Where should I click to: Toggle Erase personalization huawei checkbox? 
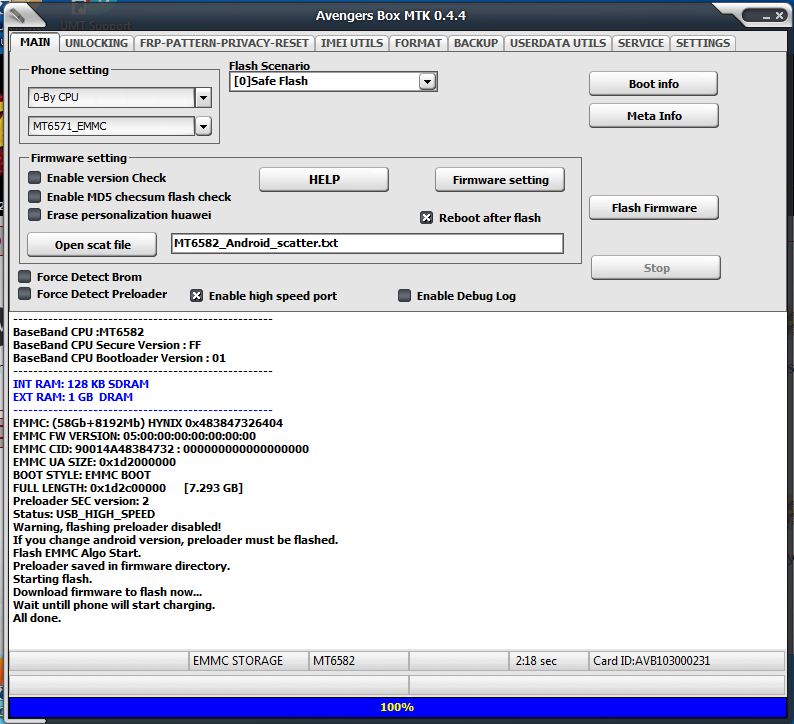click(x=34, y=215)
